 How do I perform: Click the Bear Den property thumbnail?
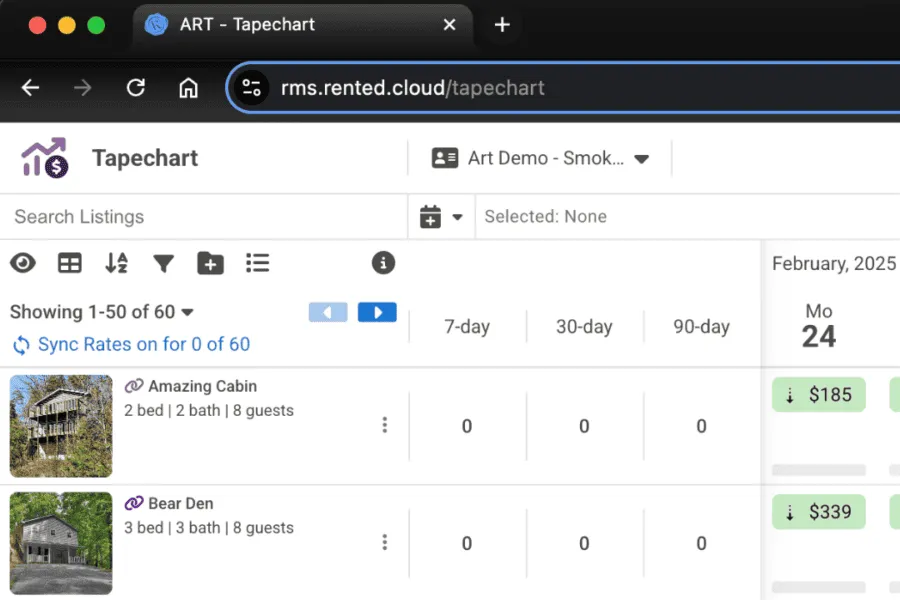click(61, 543)
